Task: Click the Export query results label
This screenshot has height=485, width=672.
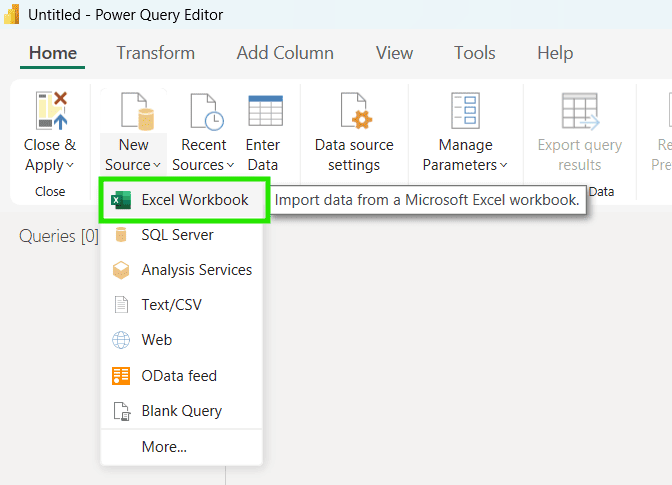Action: tap(579, 155)
